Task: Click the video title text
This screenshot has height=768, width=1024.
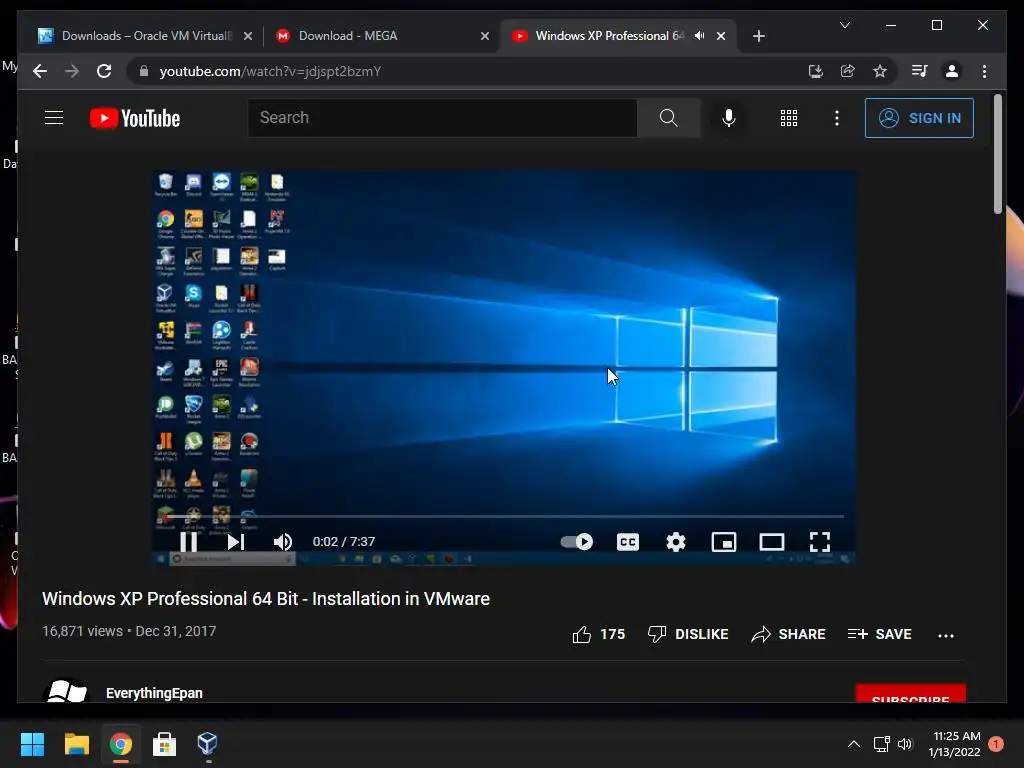Action: point(266,598)
